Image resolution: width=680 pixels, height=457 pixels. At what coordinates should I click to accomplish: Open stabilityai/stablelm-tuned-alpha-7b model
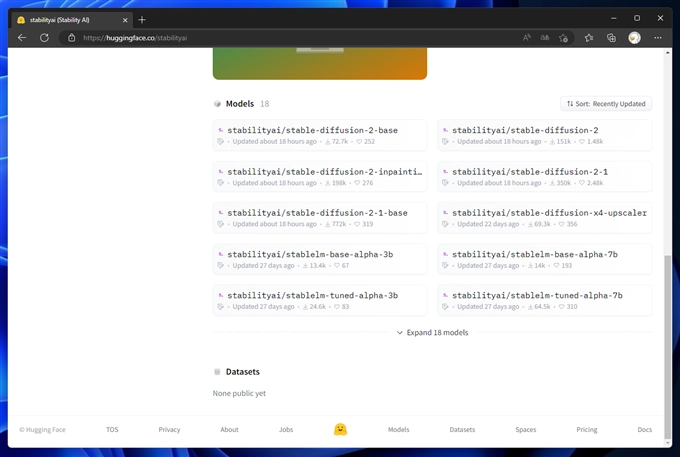tap(544, 300)
